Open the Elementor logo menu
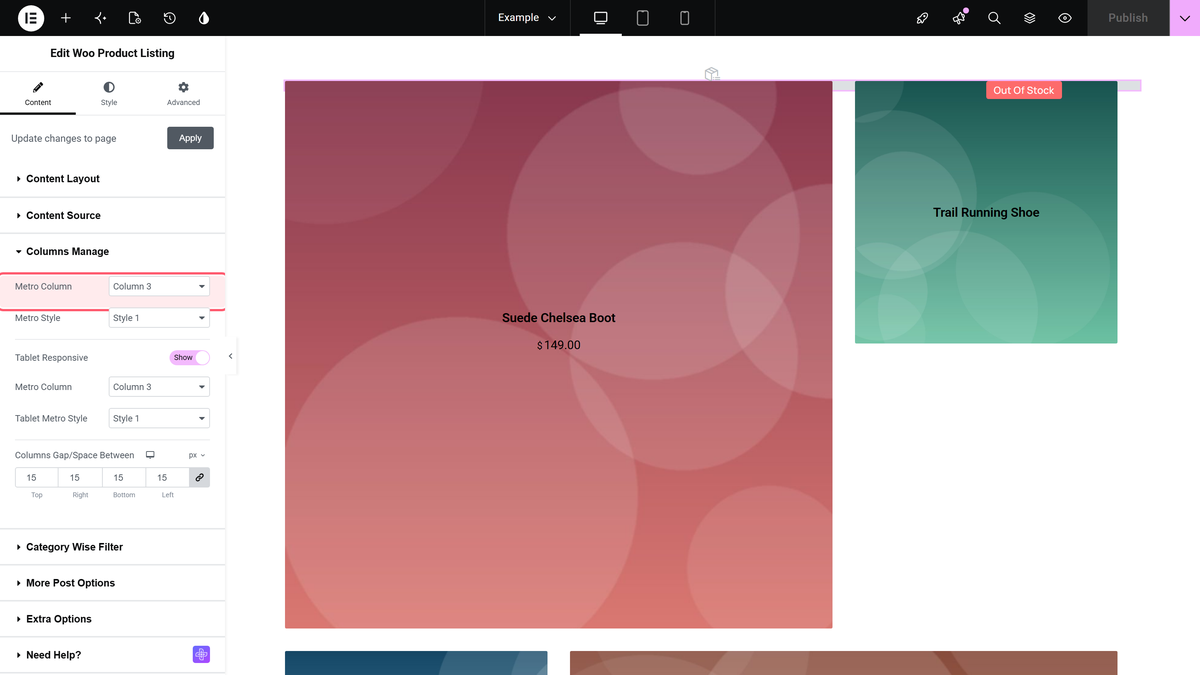The height and width of the screenshot is (675, 1200). (31, 18)
